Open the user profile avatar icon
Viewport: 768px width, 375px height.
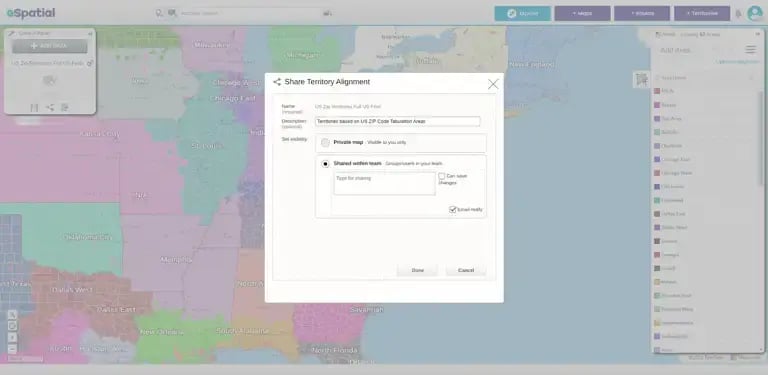pos(755,13)
